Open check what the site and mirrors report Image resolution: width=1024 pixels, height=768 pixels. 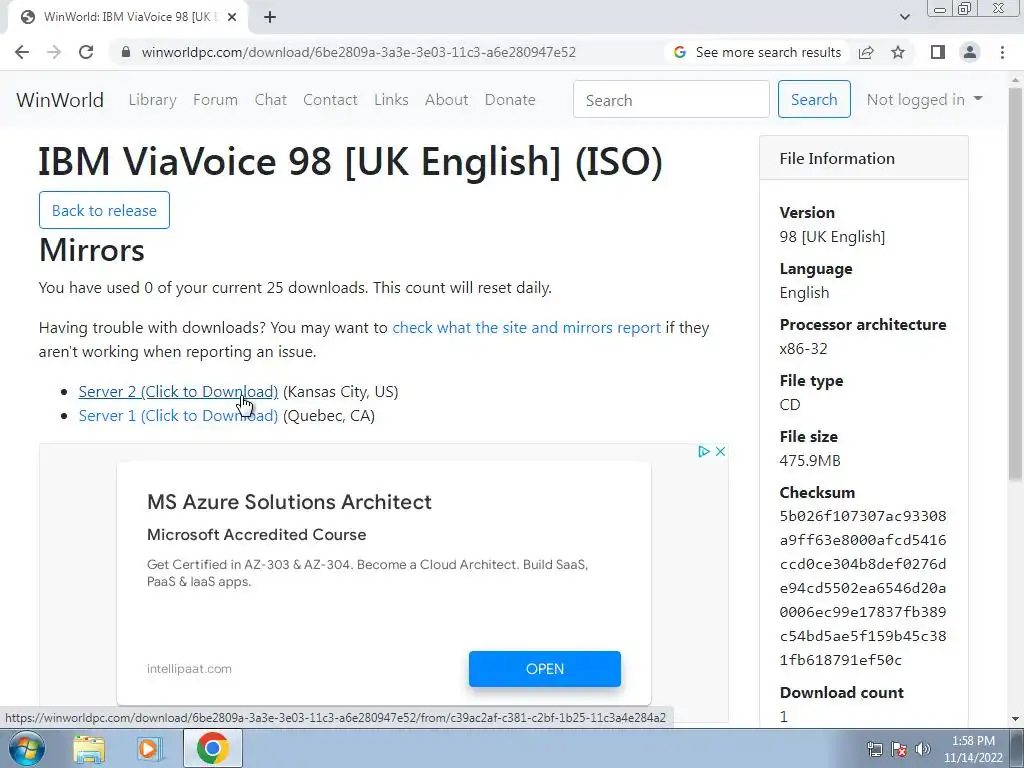click(526, 328)
